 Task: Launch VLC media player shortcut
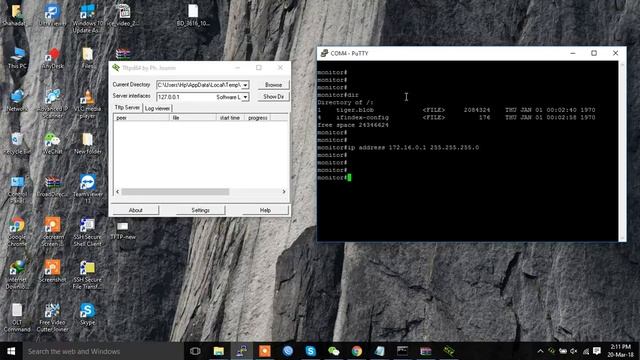(x=87, y=104)
